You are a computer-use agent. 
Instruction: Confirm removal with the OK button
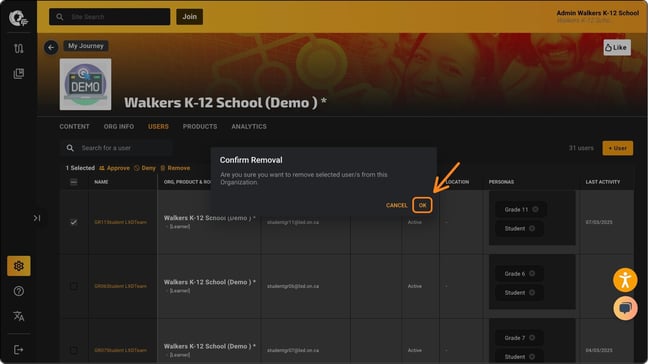(422, 205)
